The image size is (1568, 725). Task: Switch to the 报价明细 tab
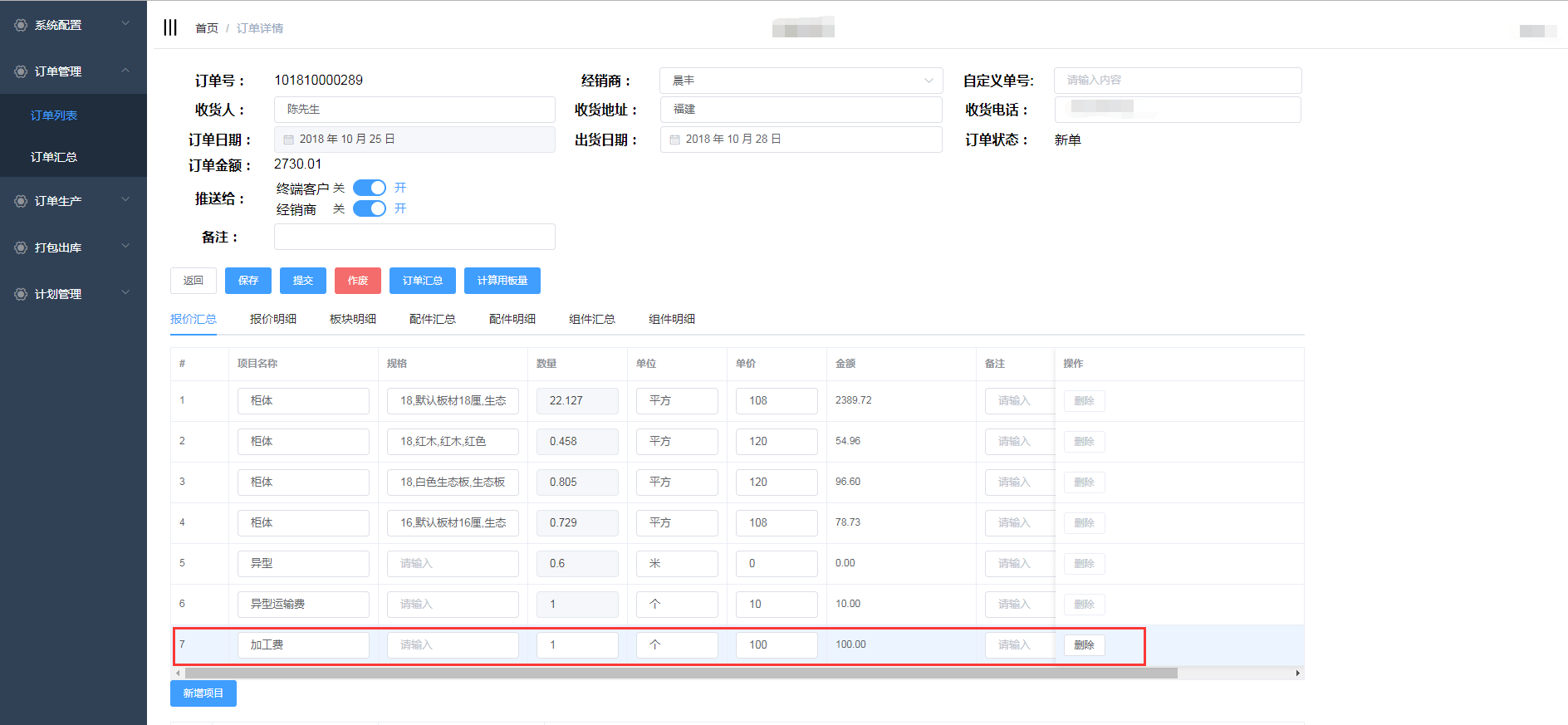tap(273, 319)
